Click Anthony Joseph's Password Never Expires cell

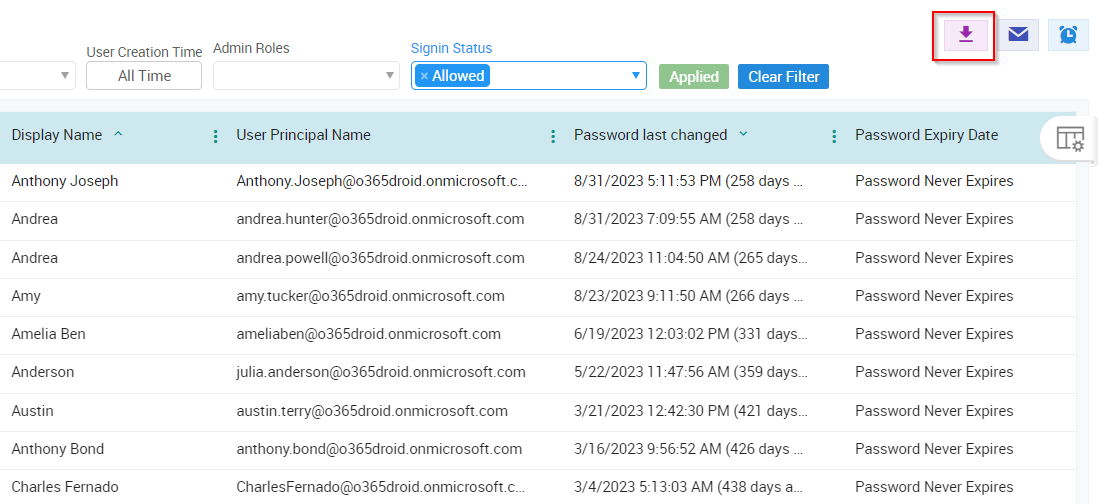point(934,181)
